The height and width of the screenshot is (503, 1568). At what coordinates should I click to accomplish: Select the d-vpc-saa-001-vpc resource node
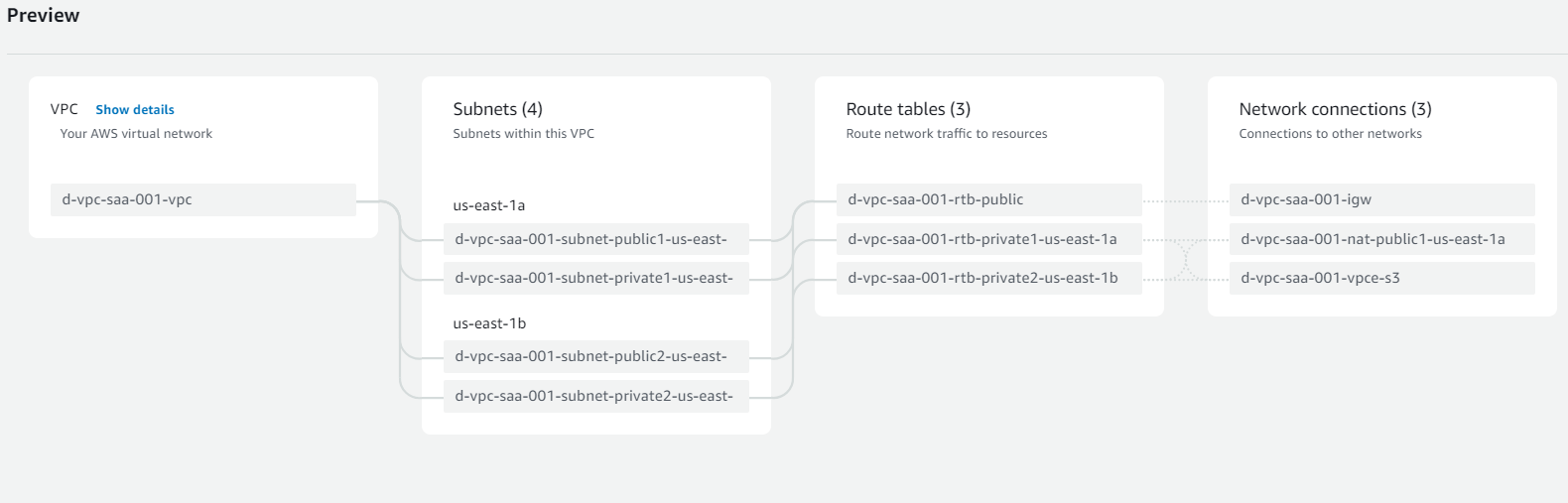pyautogui.click(x=202, y=199)
